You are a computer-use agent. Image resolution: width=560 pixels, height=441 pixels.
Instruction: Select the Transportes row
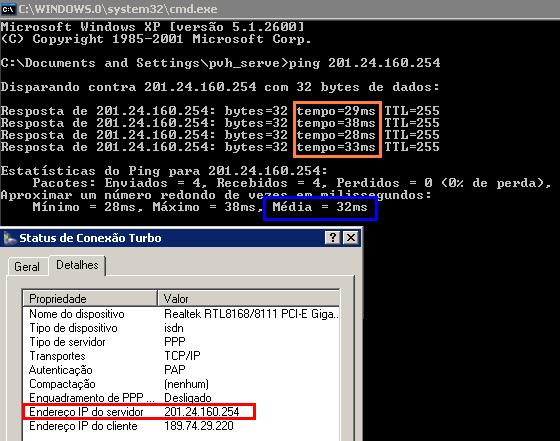pyautogui.click(x=181, y=356)
